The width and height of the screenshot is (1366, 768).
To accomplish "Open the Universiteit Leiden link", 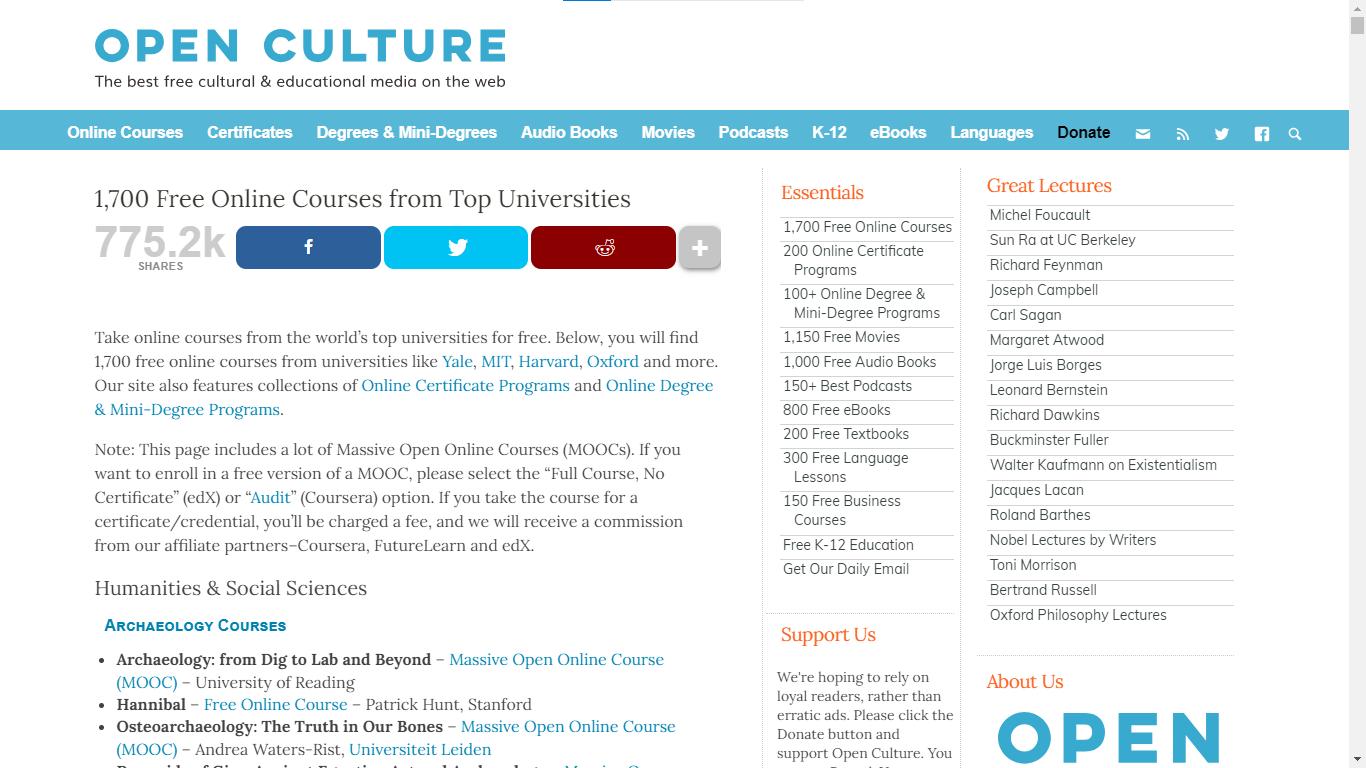I will (420, 749).
